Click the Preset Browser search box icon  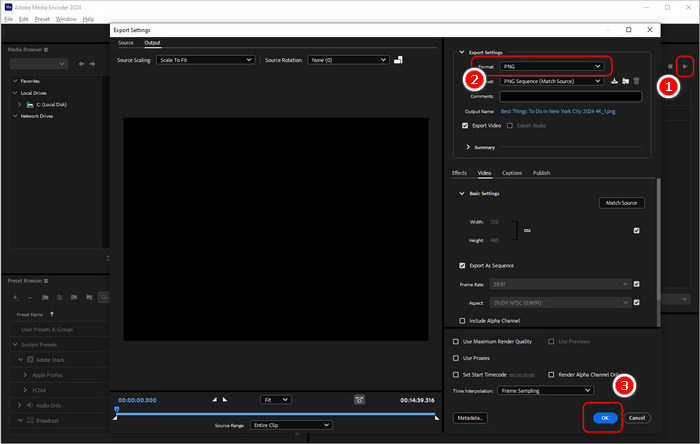104,297
